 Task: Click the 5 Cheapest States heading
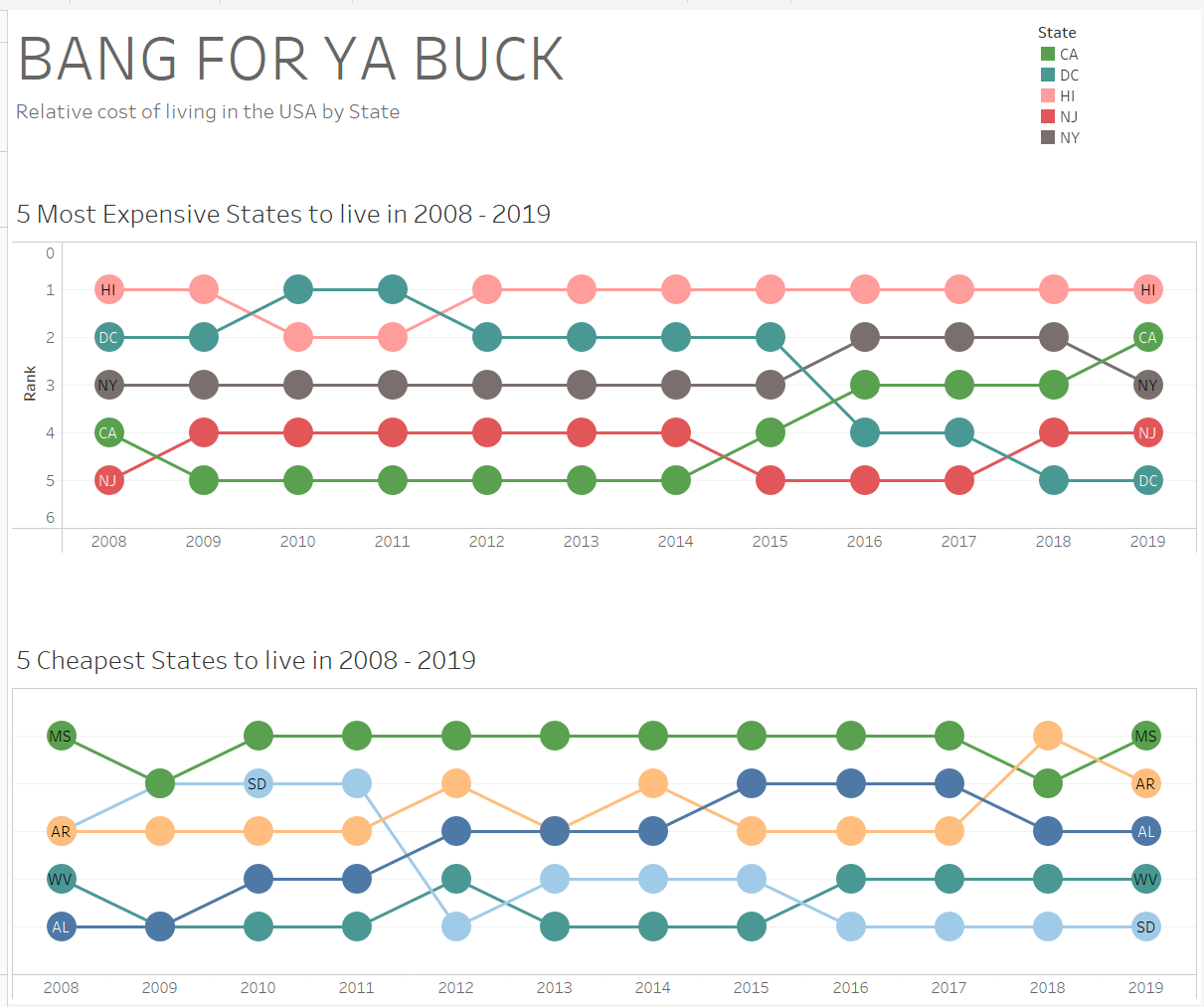pyautogui.click(x=247, y=661)
